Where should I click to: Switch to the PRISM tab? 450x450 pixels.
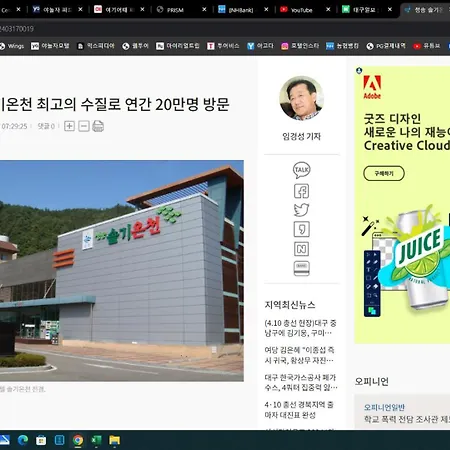pyautogui.click(x=175, y=10)
